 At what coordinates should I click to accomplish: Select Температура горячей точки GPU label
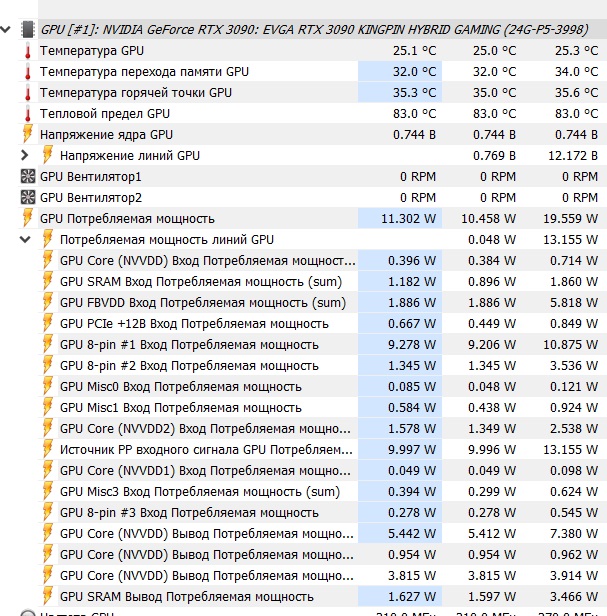[136, 93]
